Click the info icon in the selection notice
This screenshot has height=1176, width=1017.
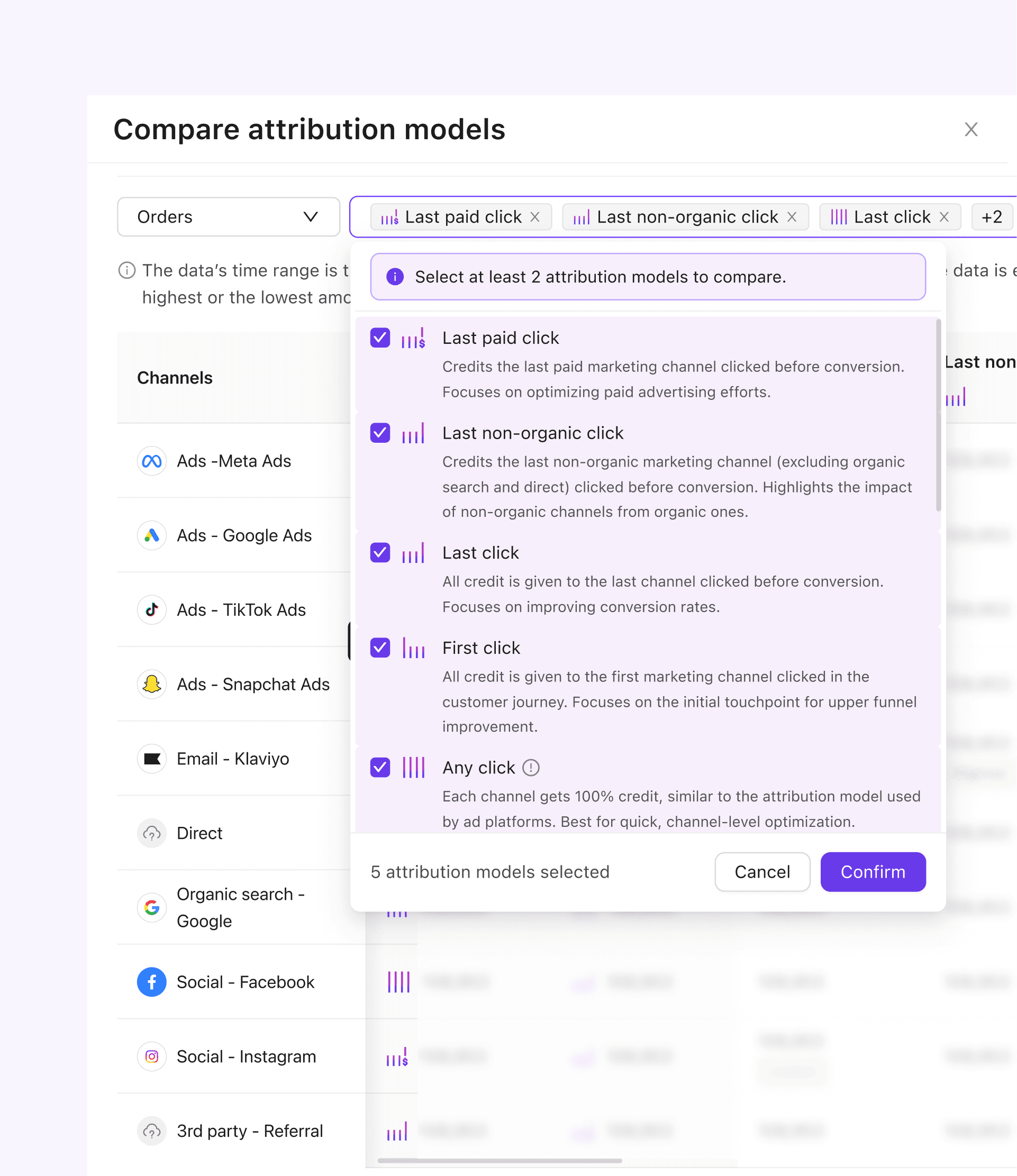coord(395,277)
